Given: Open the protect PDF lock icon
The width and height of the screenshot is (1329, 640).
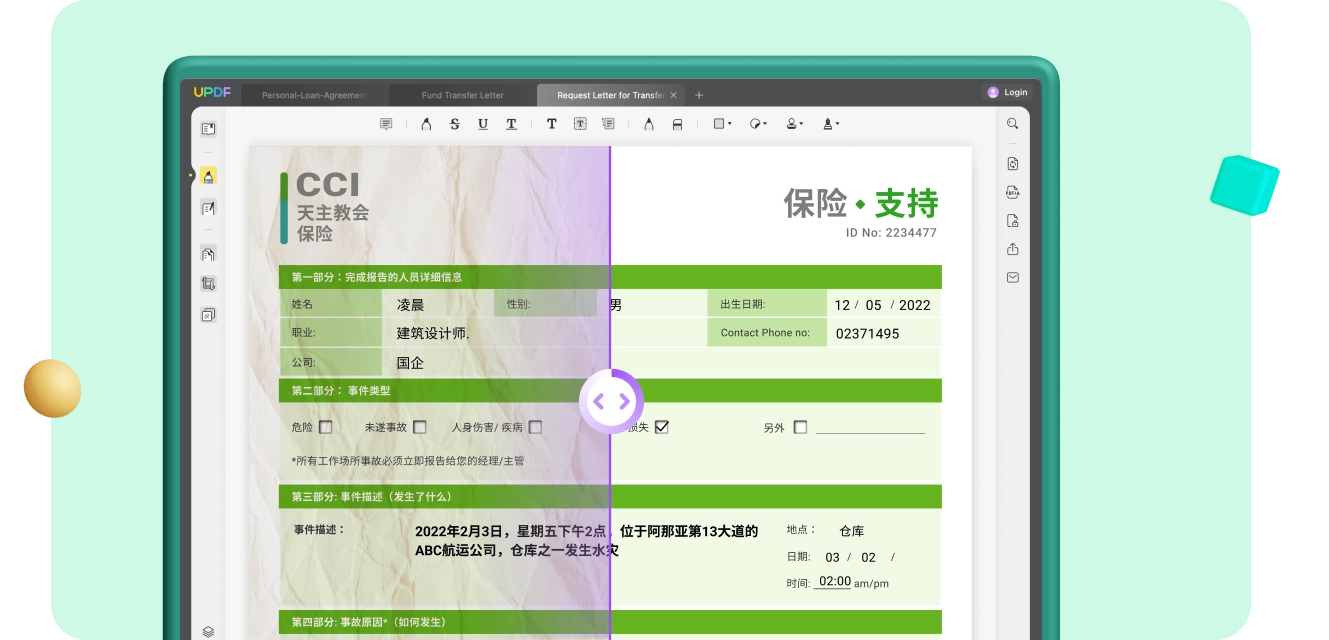Looking at the screenshot, I should click(1012, 221).
